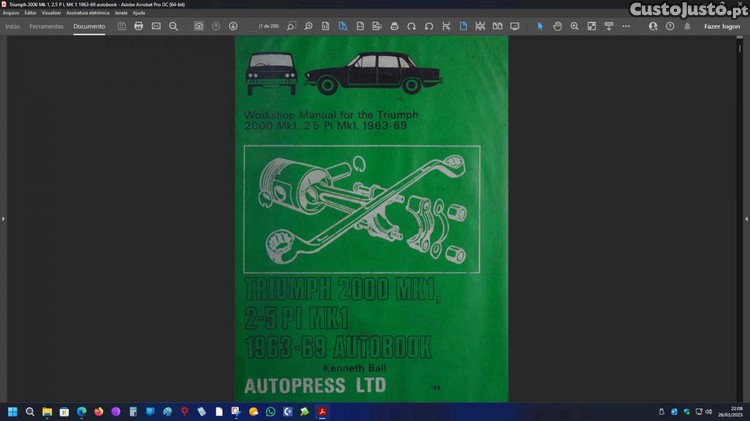The image size is (750, 421).
Task: Expand the left navigation pane arrow
Action: (3, 218)
